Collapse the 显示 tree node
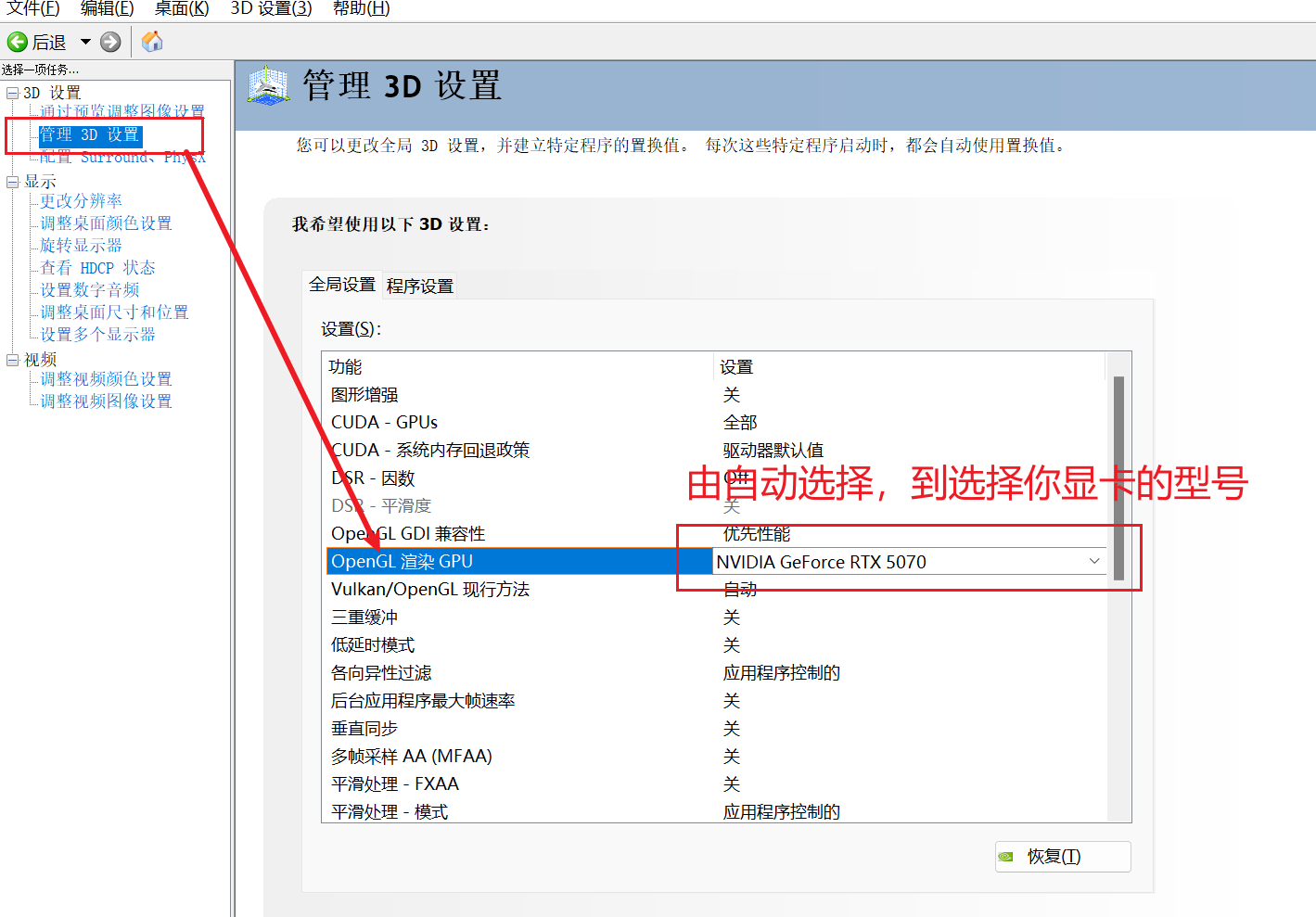 13,182
